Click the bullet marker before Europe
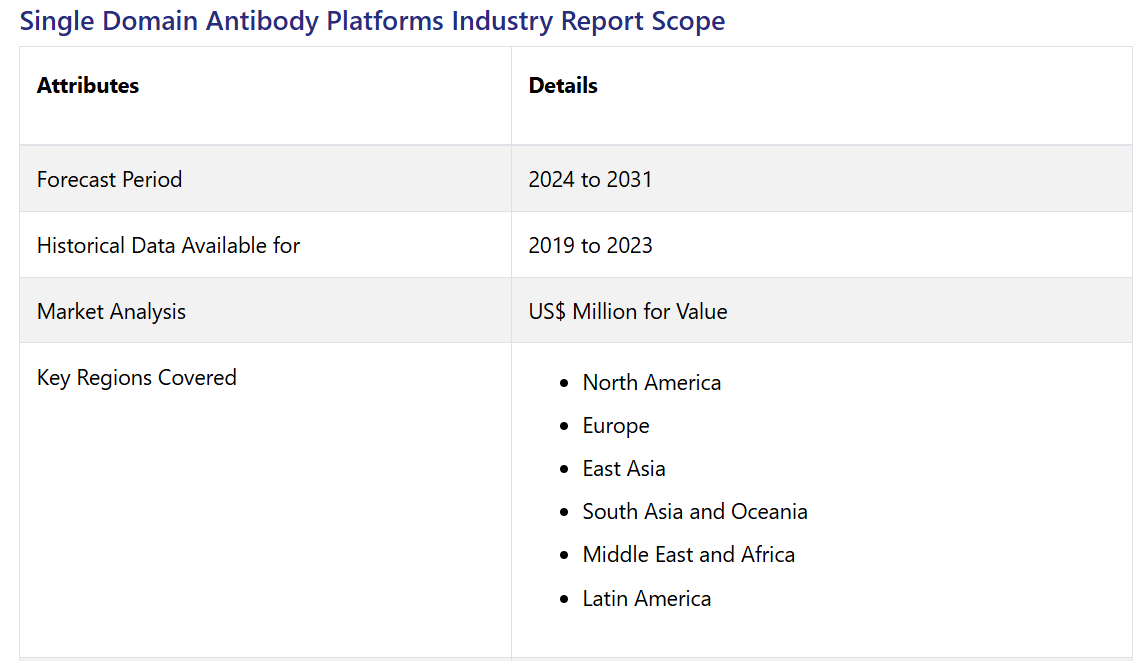The width and height of the screenshot is (1144, 661). [565, 427]
